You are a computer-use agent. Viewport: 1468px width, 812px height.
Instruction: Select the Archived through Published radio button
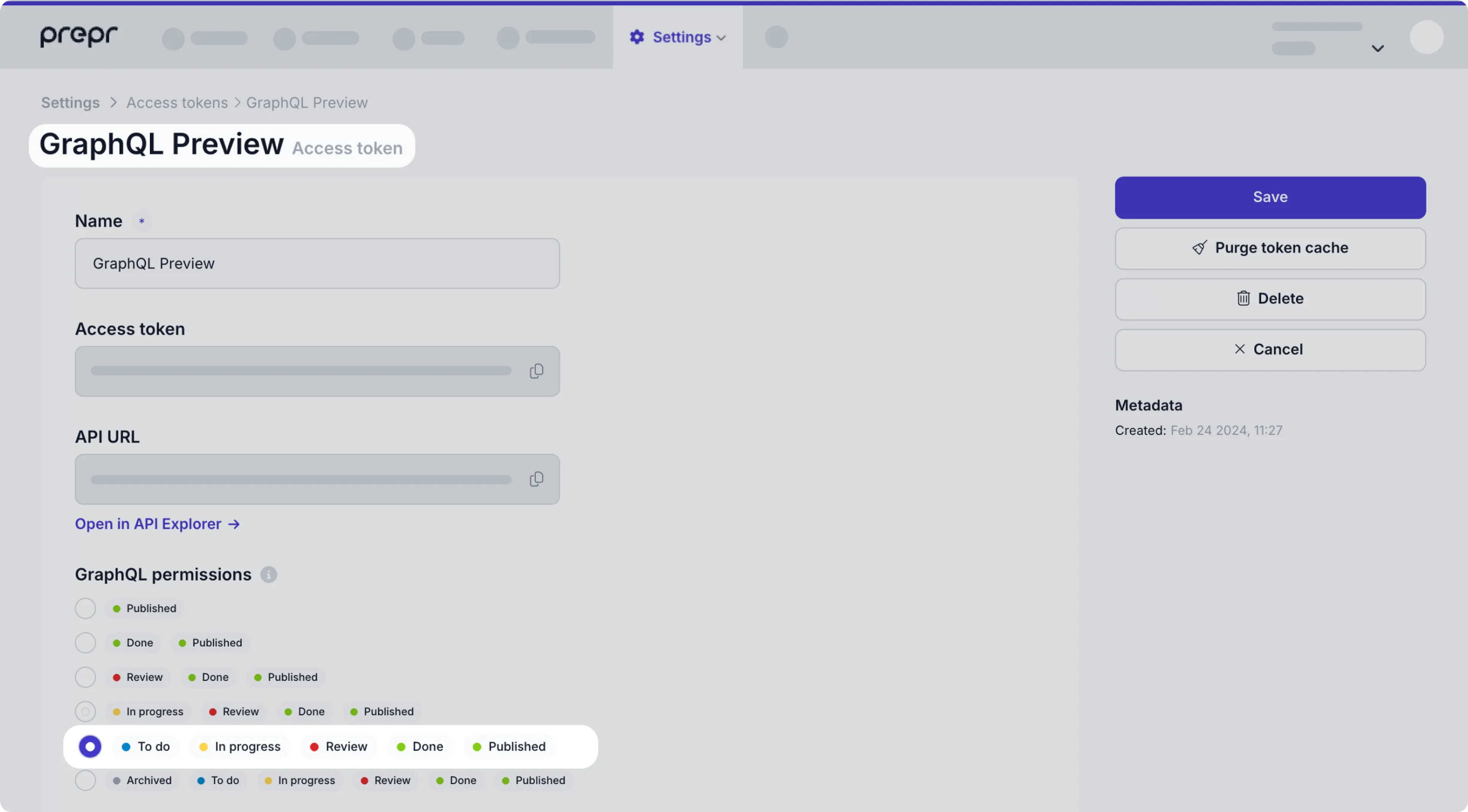click(x=85, y=780)
